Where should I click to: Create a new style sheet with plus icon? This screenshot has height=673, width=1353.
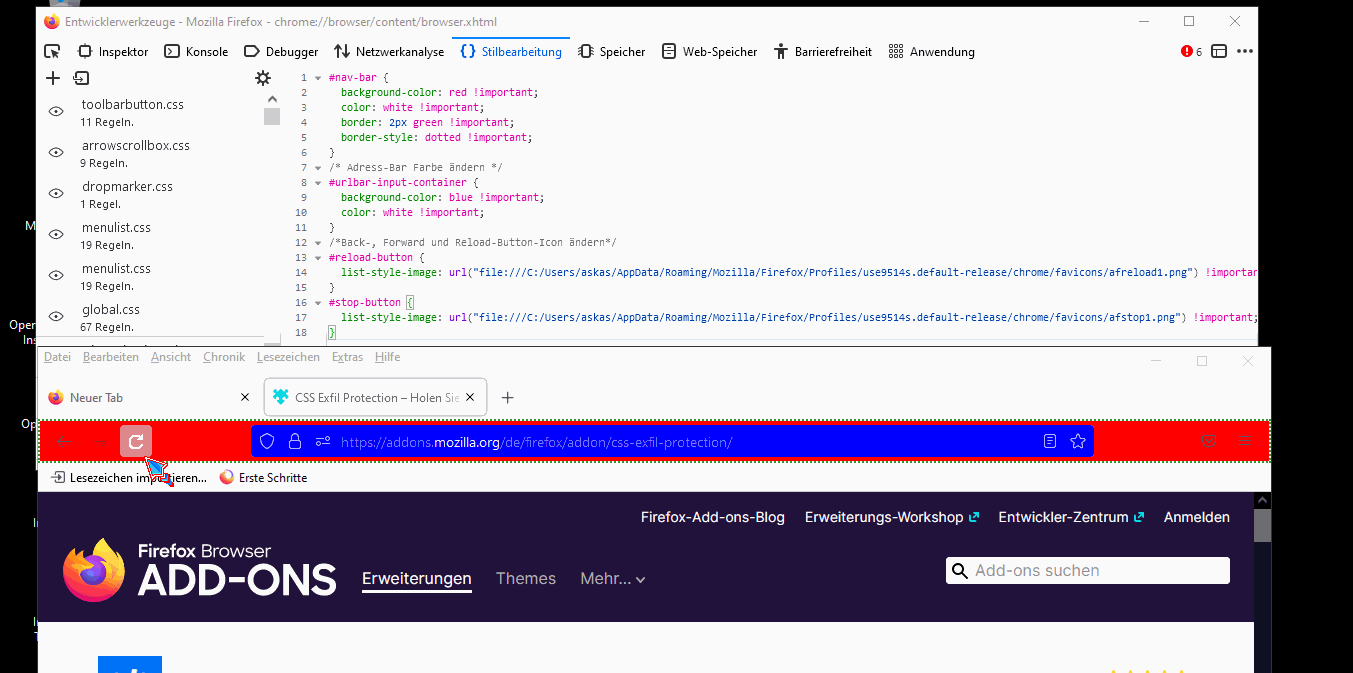(x=54, y=78)
